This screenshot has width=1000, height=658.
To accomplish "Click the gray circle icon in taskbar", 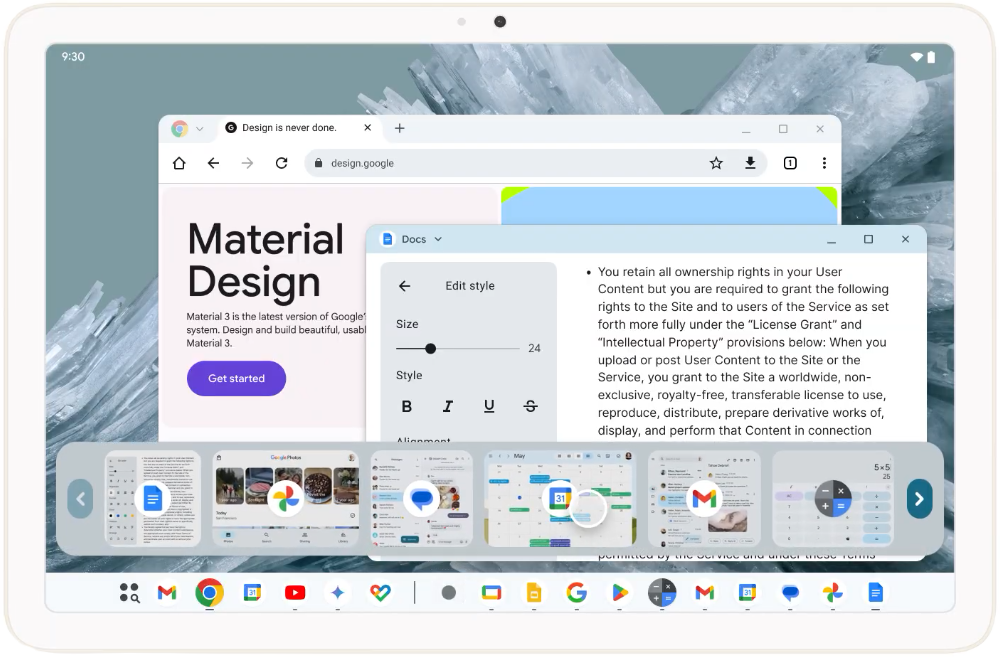I will coord(449,593).
